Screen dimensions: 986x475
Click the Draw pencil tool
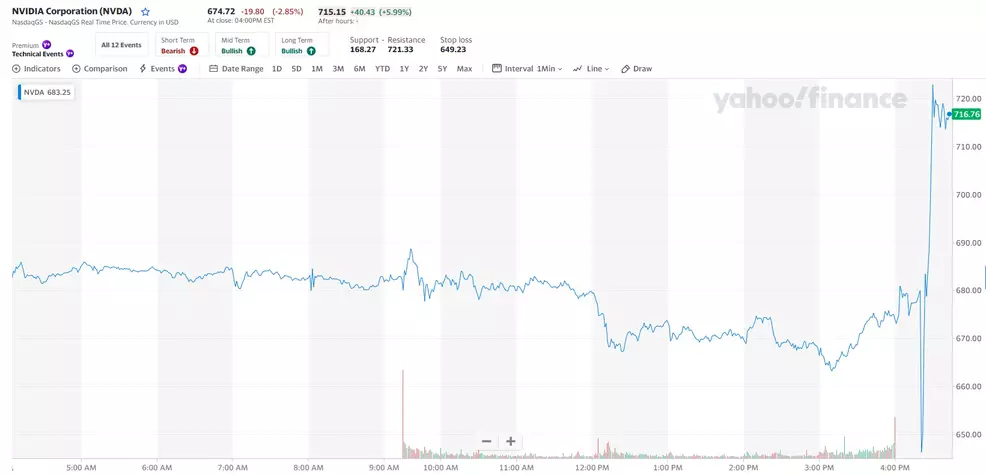(636, 69)
